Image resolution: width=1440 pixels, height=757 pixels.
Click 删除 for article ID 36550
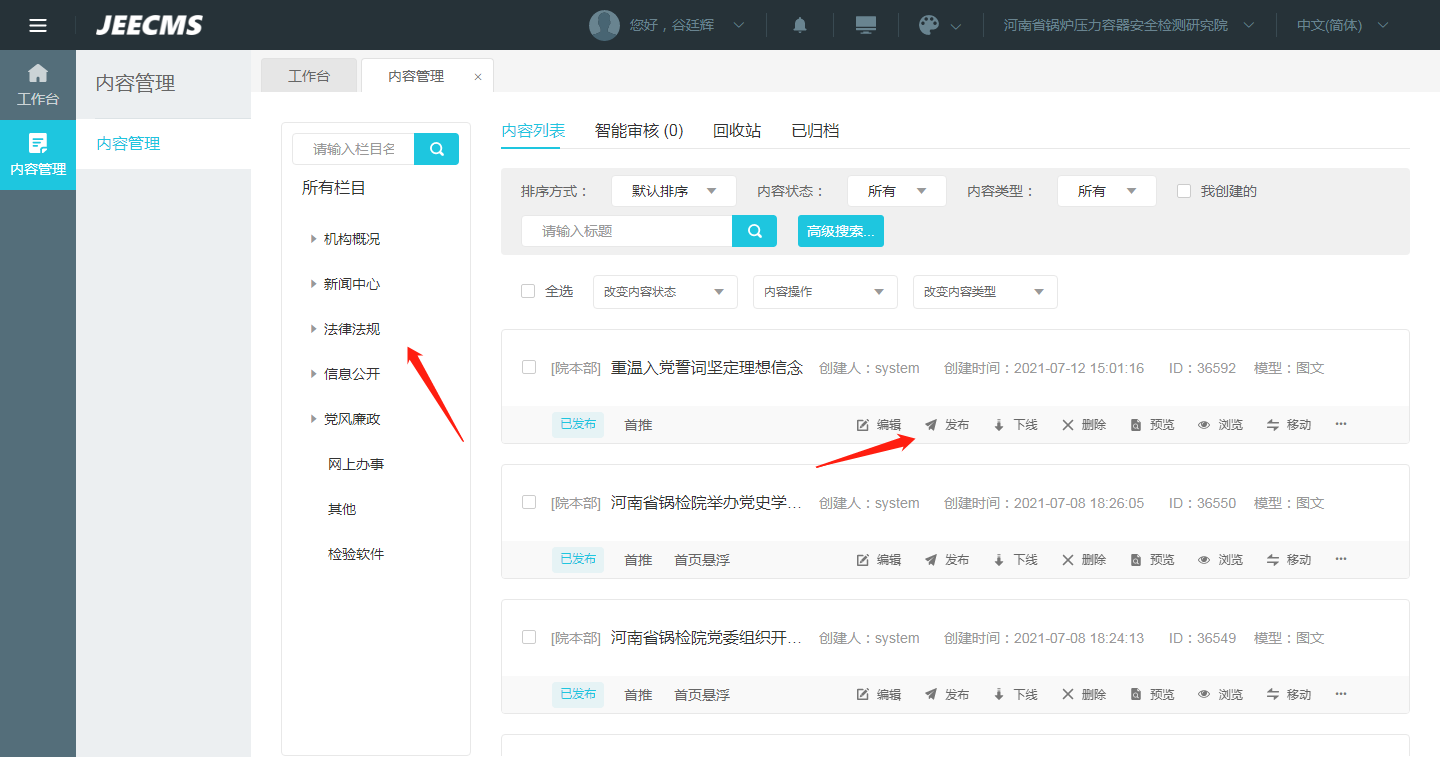(1084, 560)
